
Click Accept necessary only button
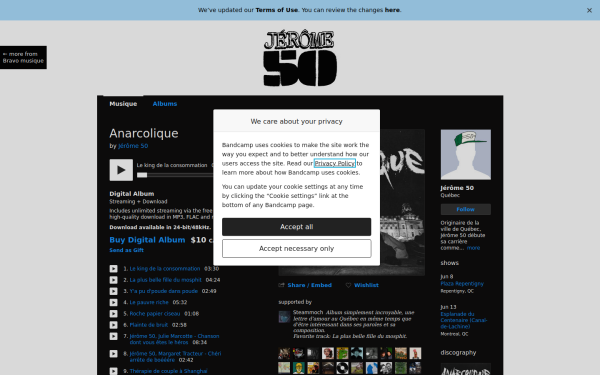pos(297,249)
